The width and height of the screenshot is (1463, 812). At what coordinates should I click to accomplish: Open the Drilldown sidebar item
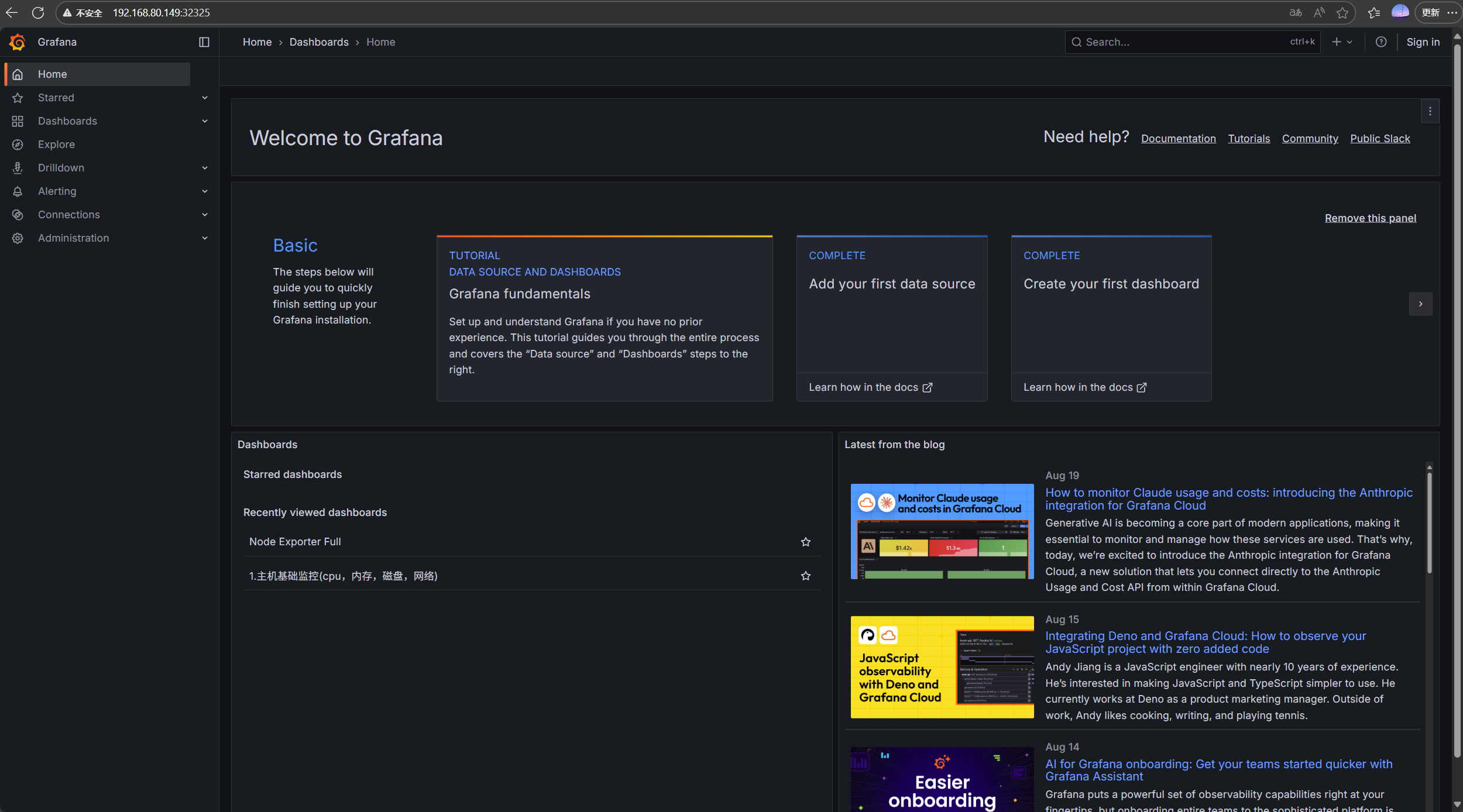61,168
